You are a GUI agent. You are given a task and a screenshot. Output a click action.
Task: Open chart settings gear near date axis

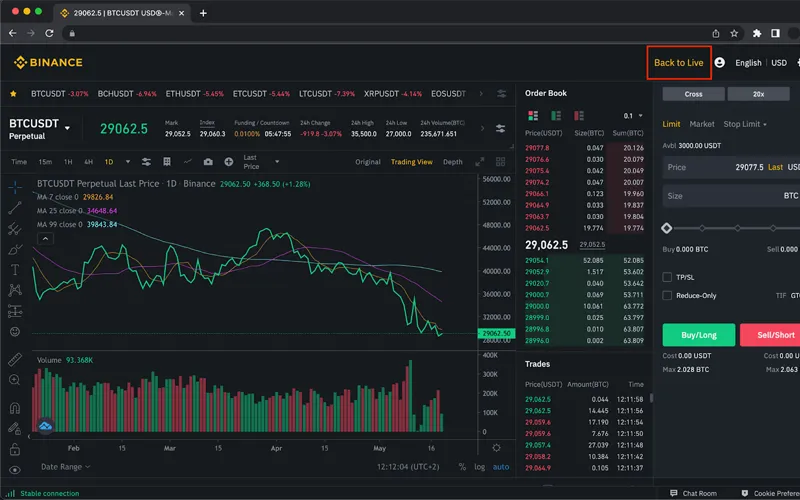tap(496, 448)
